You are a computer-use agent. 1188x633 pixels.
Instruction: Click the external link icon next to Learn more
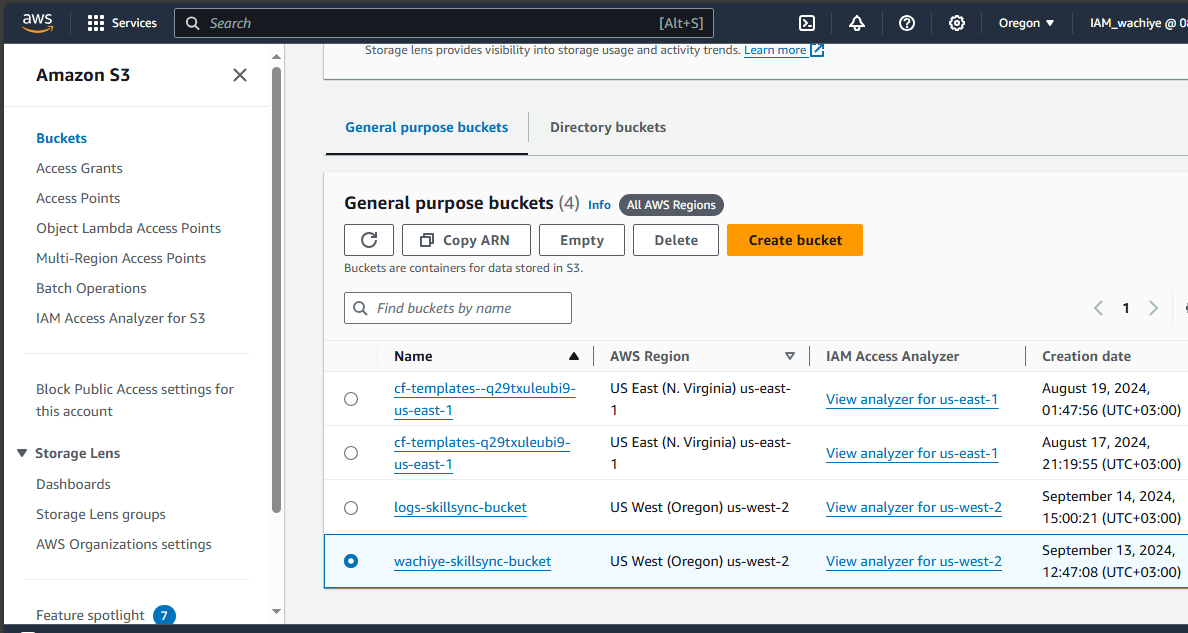click(x=815, y=49)
